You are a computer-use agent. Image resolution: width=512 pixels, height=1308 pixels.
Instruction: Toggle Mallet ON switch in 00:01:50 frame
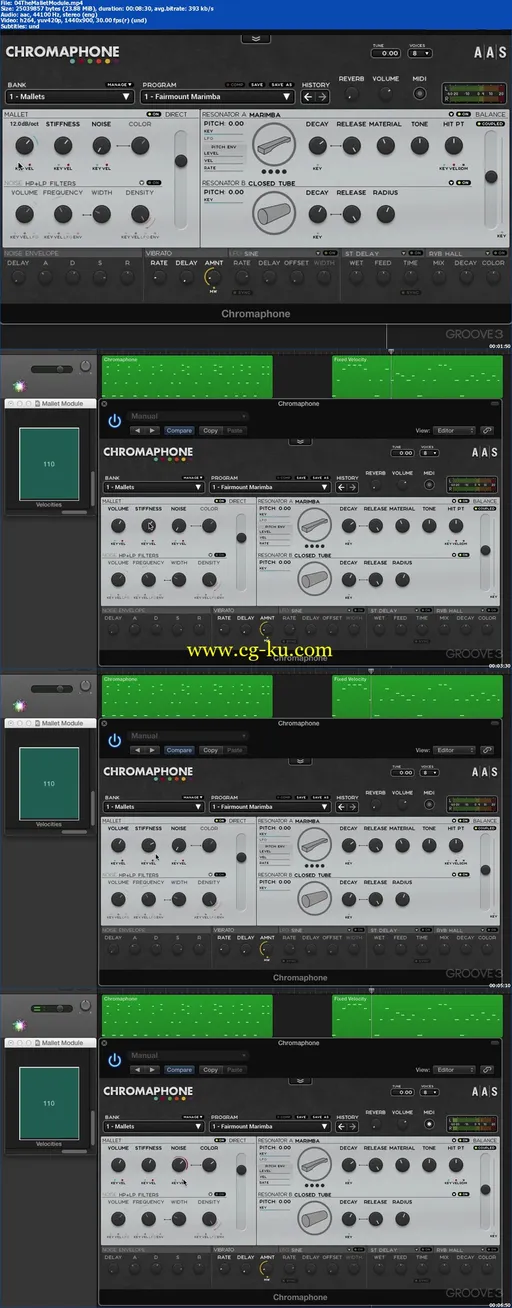[x=154, y=114]
